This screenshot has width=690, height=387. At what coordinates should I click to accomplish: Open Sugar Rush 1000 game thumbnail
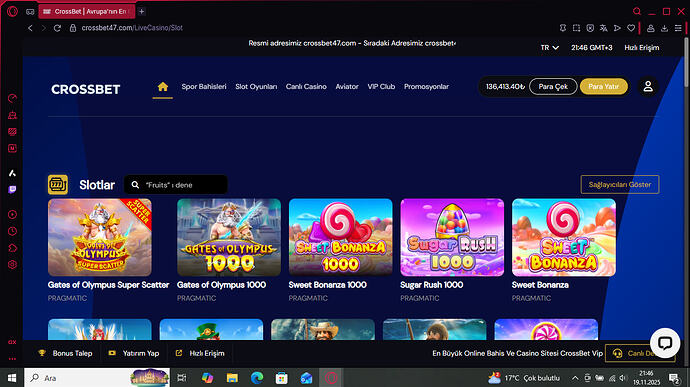(x=452, y=237)
